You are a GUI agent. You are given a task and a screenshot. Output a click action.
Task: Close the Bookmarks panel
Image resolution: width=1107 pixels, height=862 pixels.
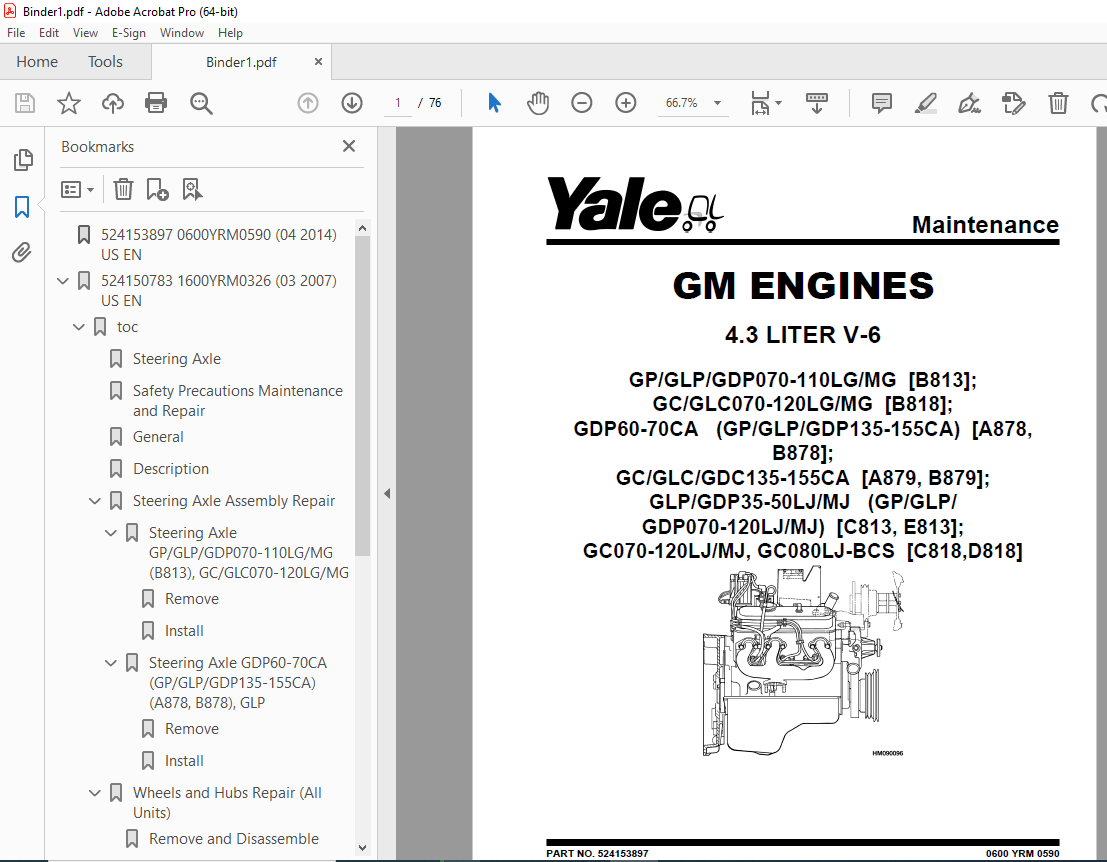coord(349,146)
